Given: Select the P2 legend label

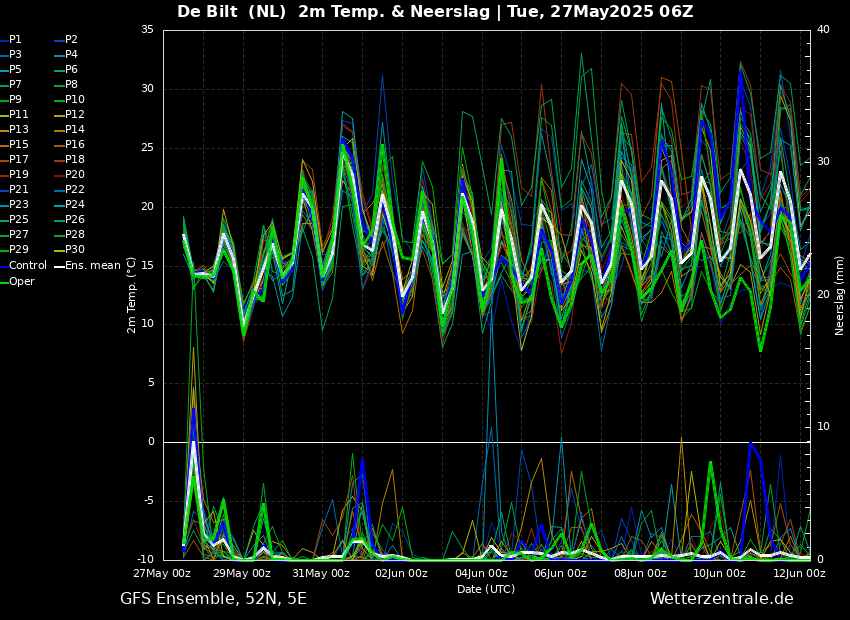Looking at the screenshot, I should [71, 40].
